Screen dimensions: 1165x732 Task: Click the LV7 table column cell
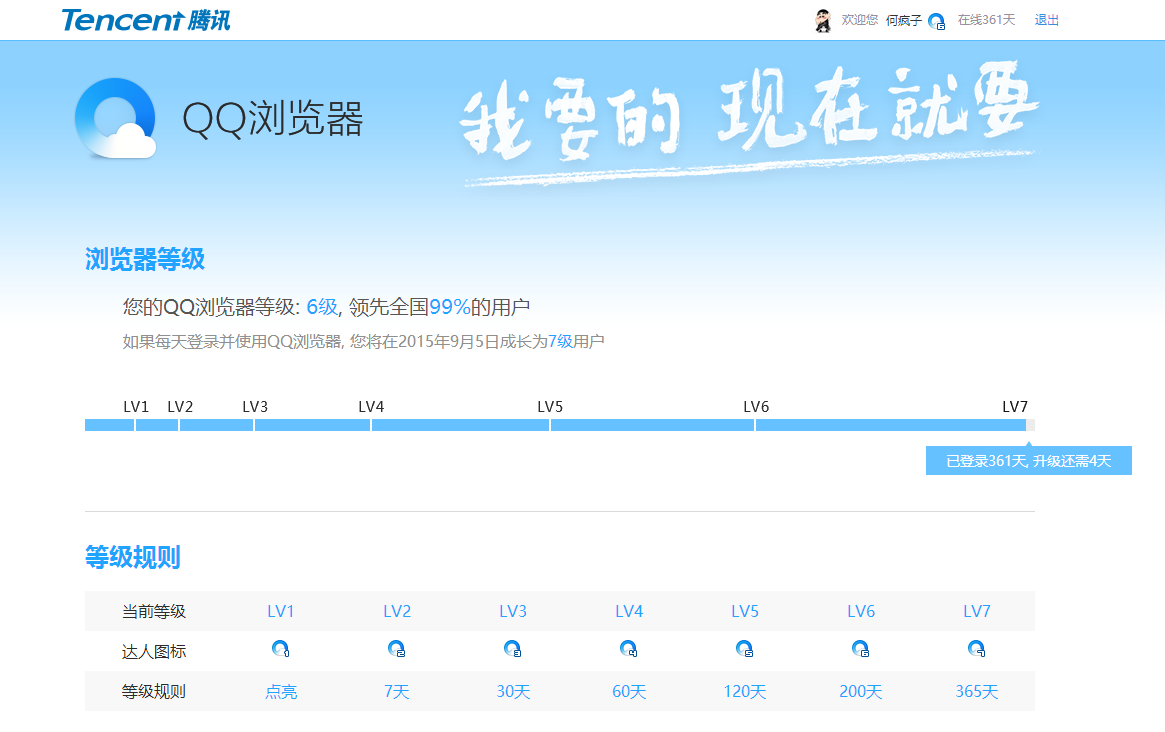[976, 612]
